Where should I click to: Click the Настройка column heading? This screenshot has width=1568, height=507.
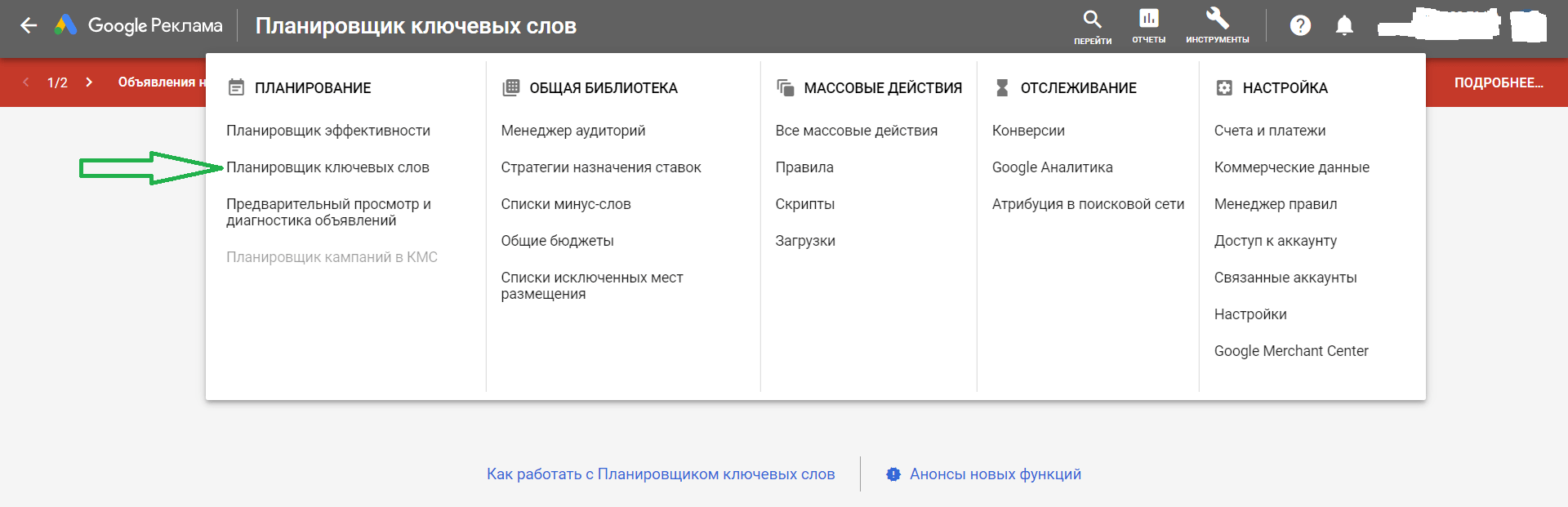[1285, 87]
